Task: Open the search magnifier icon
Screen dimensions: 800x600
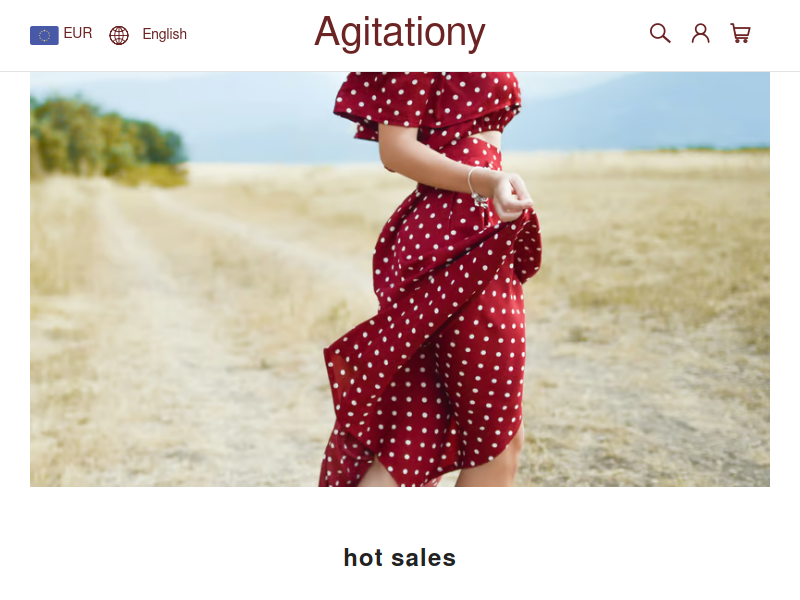Action: tap(660, 33)
